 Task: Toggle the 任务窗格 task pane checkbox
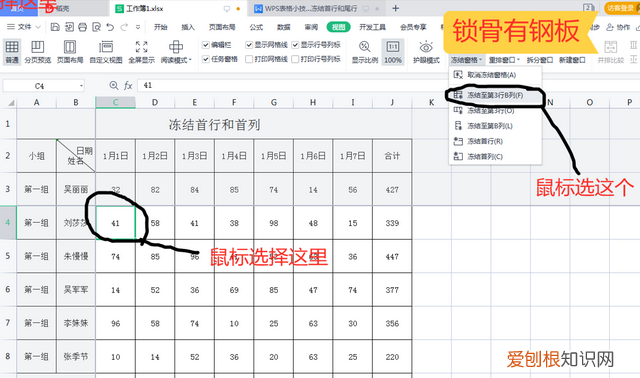coord(206,59)
